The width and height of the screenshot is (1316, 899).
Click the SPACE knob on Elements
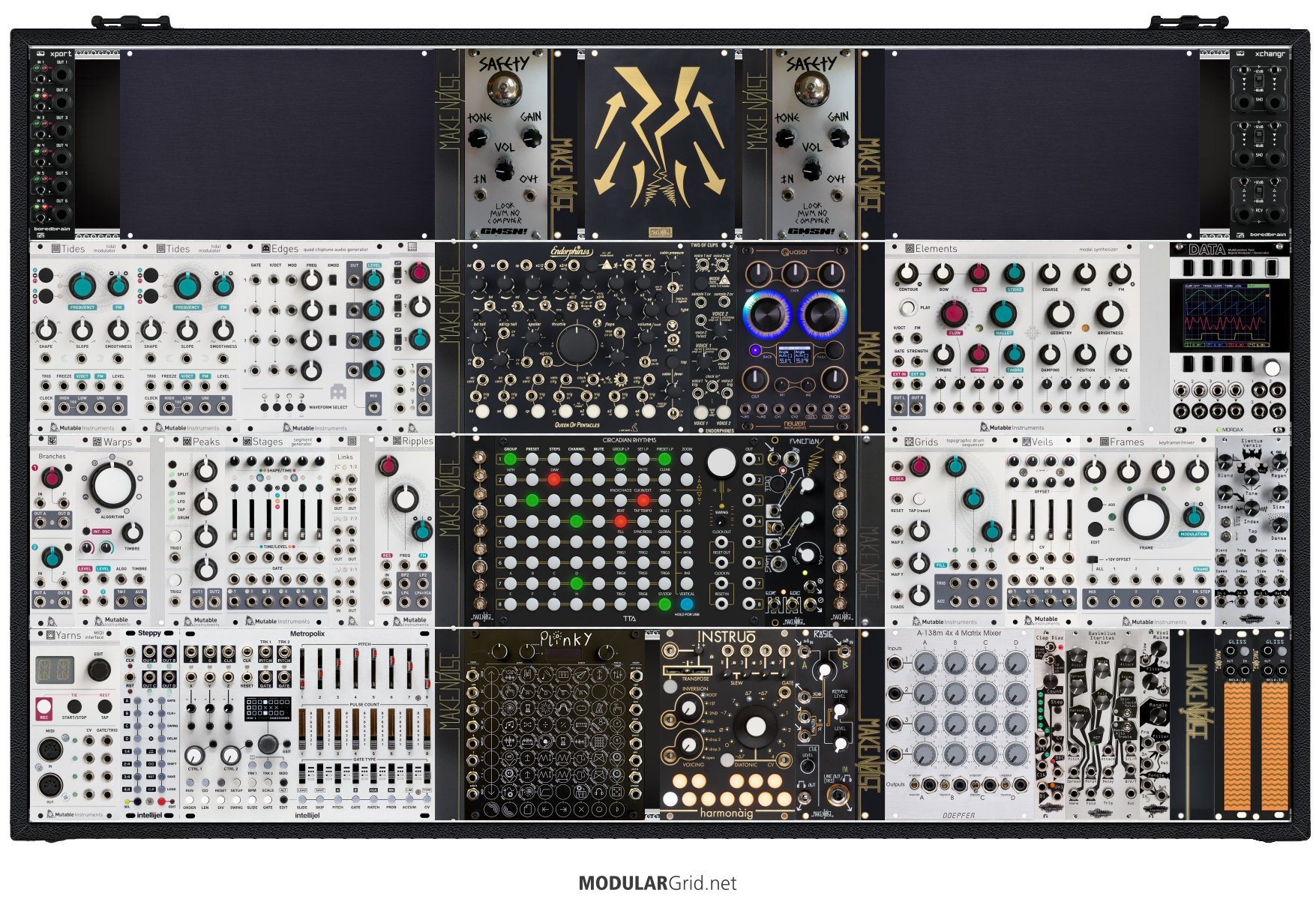1120,354
